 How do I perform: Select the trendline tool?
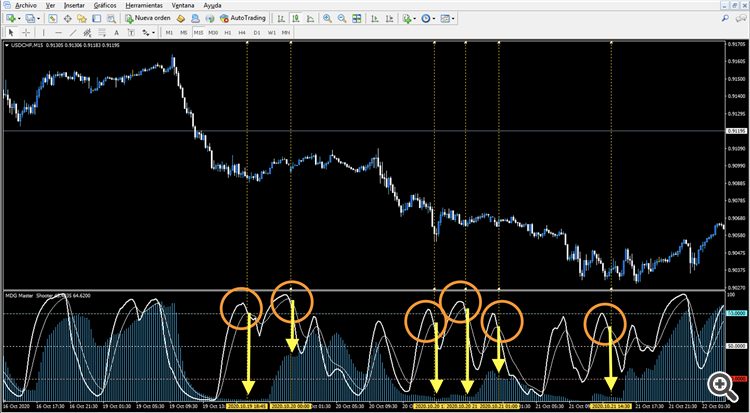pyautogui.click(x=73, y=33)
